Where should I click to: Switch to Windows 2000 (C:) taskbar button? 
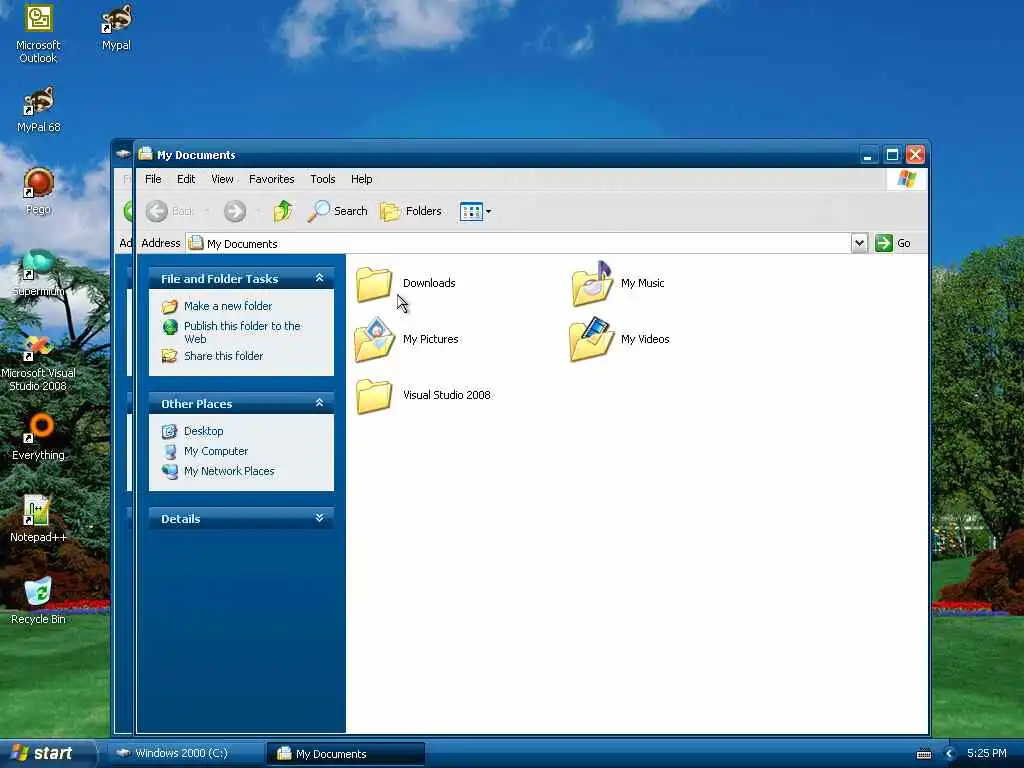click(x=185, y=754)
